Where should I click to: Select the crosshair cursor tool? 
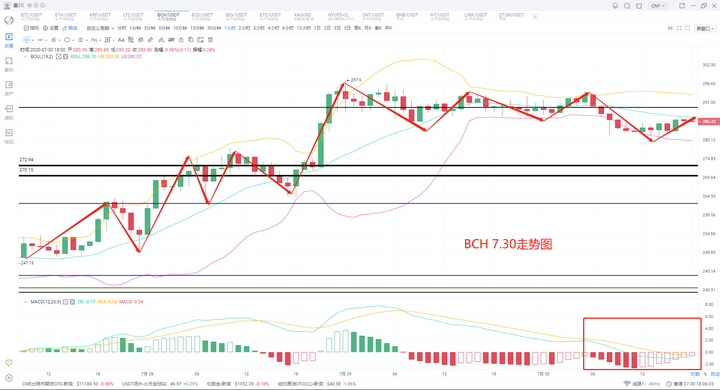point(27,40)
